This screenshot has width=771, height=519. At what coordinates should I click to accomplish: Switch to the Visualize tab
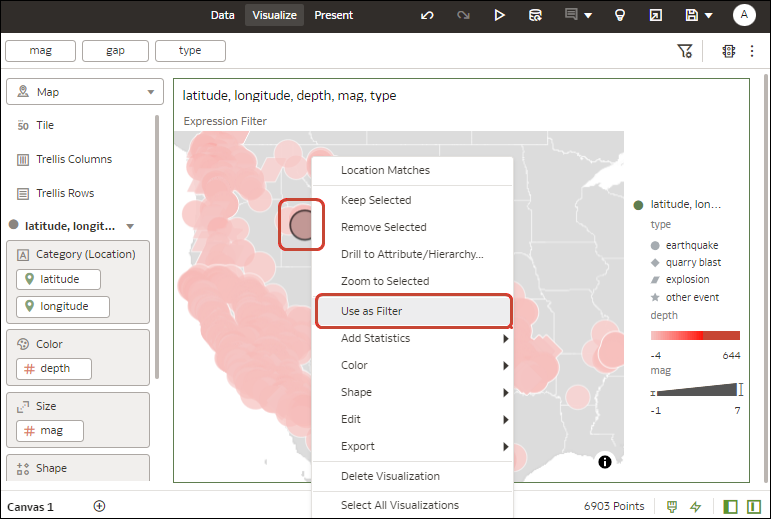tap(274, 15)
